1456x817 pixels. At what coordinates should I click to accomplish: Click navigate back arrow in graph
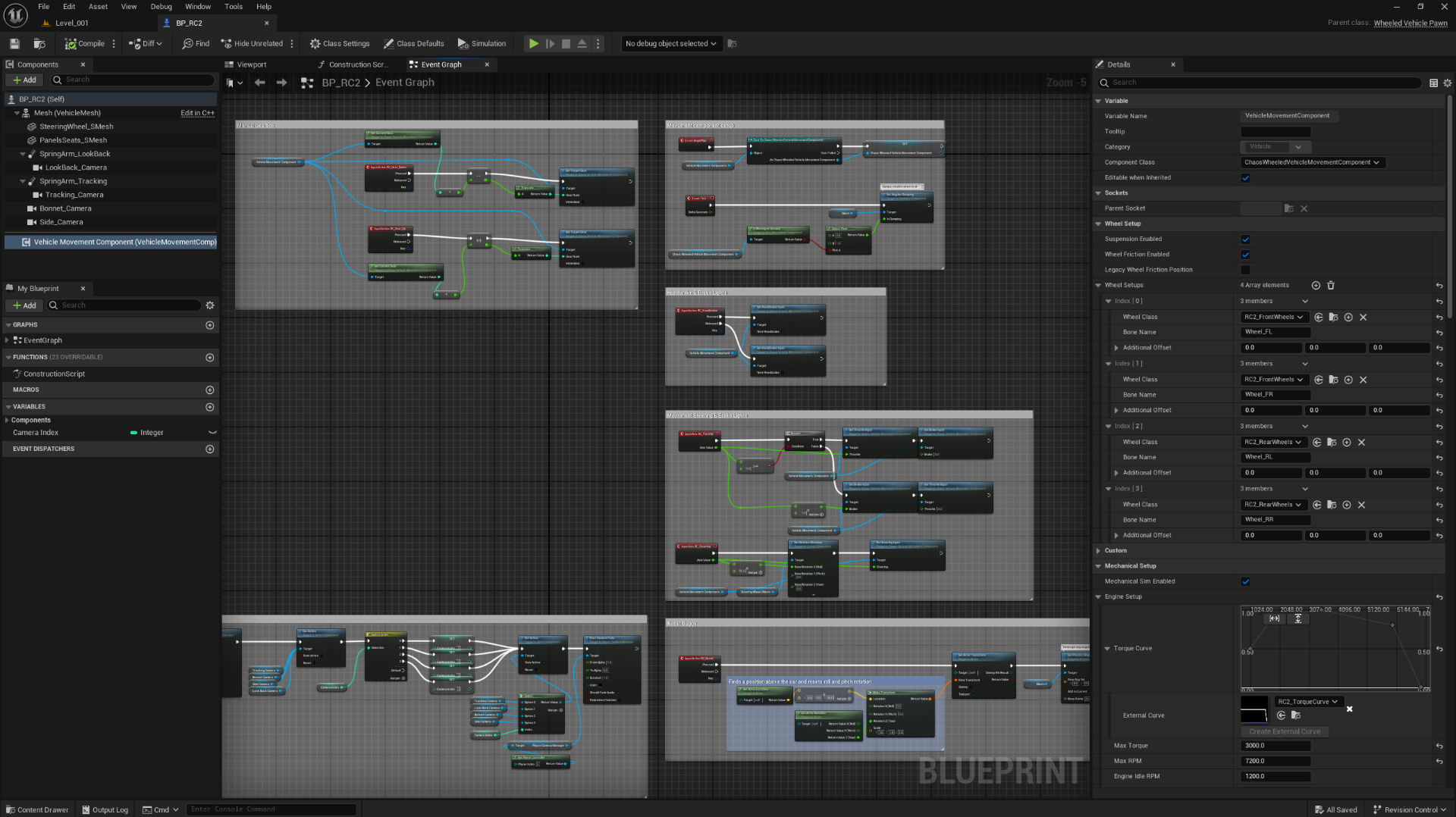pyautogui.click(x=260, y=83)
